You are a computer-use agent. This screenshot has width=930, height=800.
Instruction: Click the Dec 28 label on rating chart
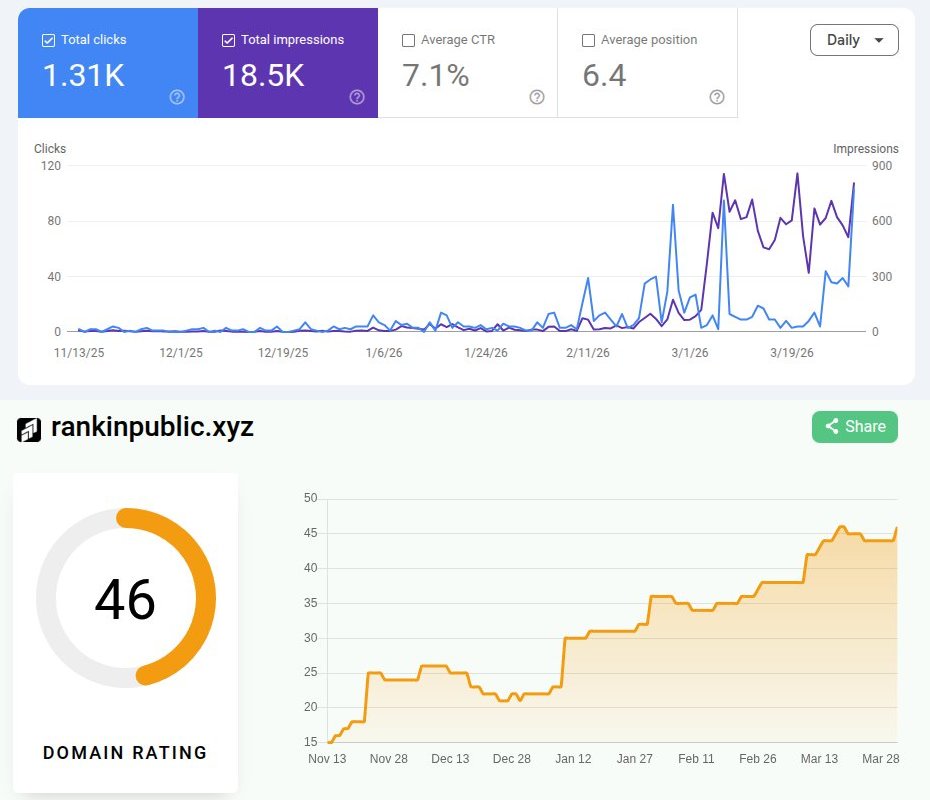(x=511, y=758)
